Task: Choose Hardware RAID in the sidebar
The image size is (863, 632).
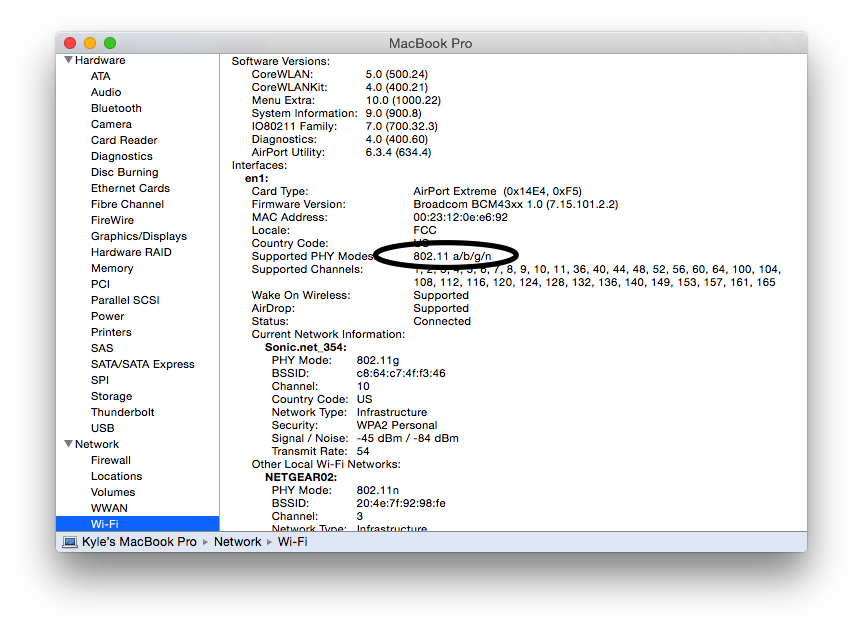Action: click(x=131, y=252)
